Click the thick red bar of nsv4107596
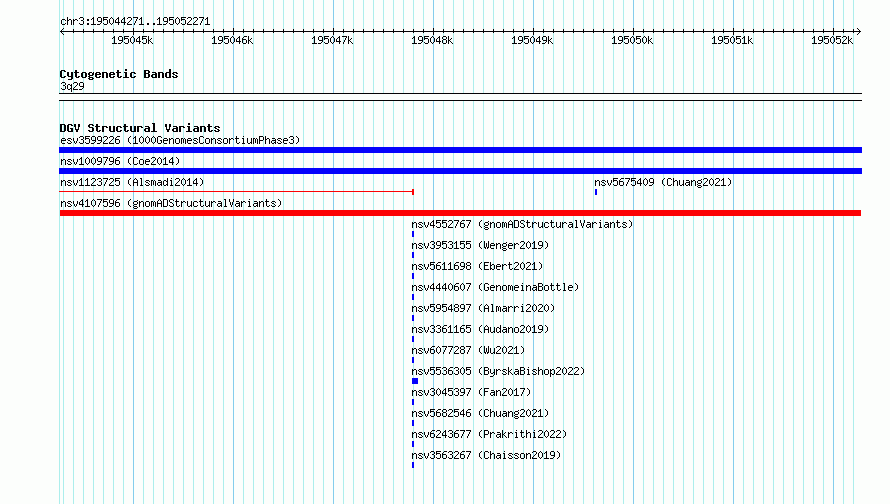 point(460,213)
